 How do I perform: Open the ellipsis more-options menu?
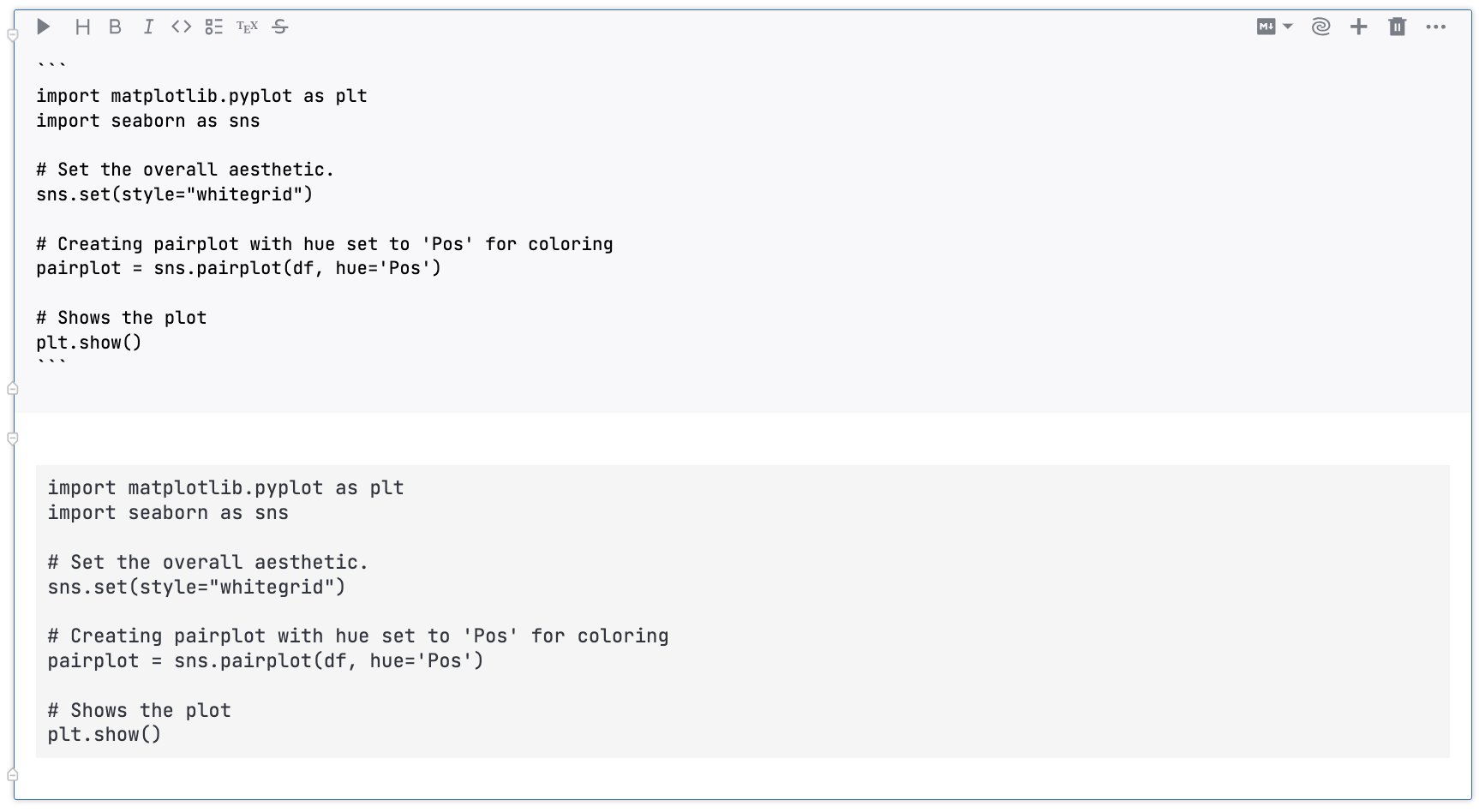click(x=1436, y=27)
